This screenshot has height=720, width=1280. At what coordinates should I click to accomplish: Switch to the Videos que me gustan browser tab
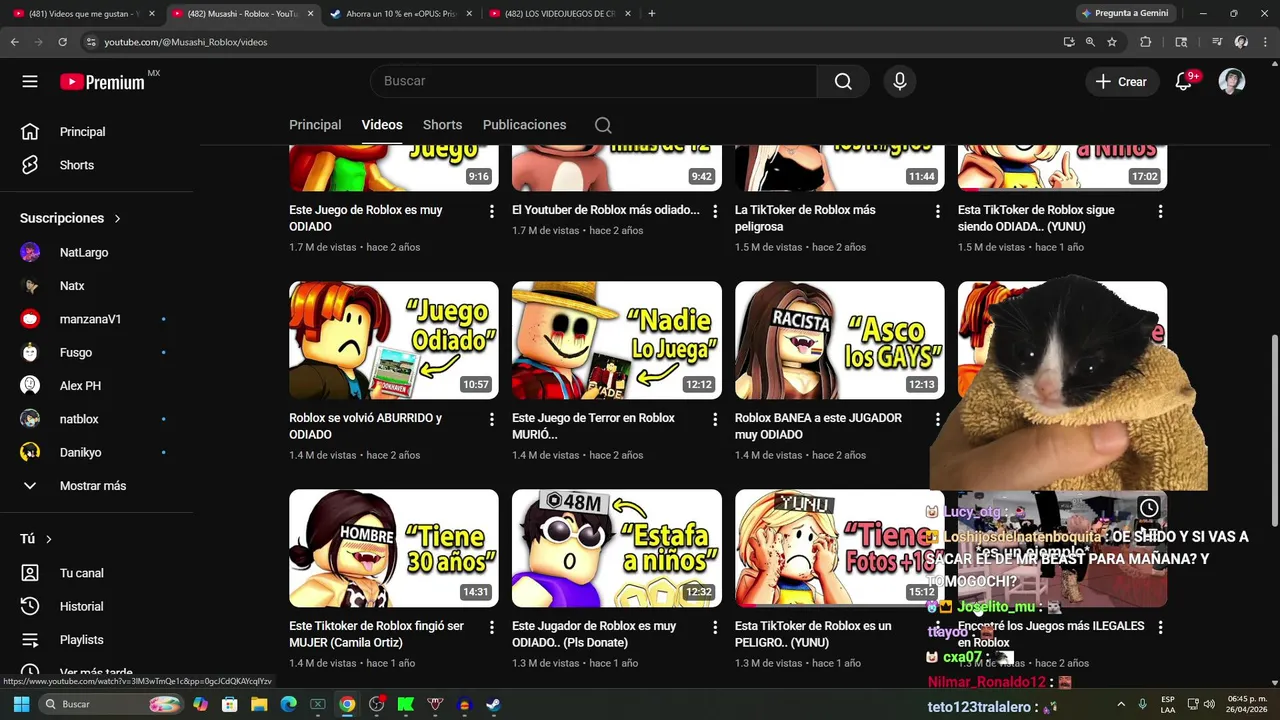(82, 13)
